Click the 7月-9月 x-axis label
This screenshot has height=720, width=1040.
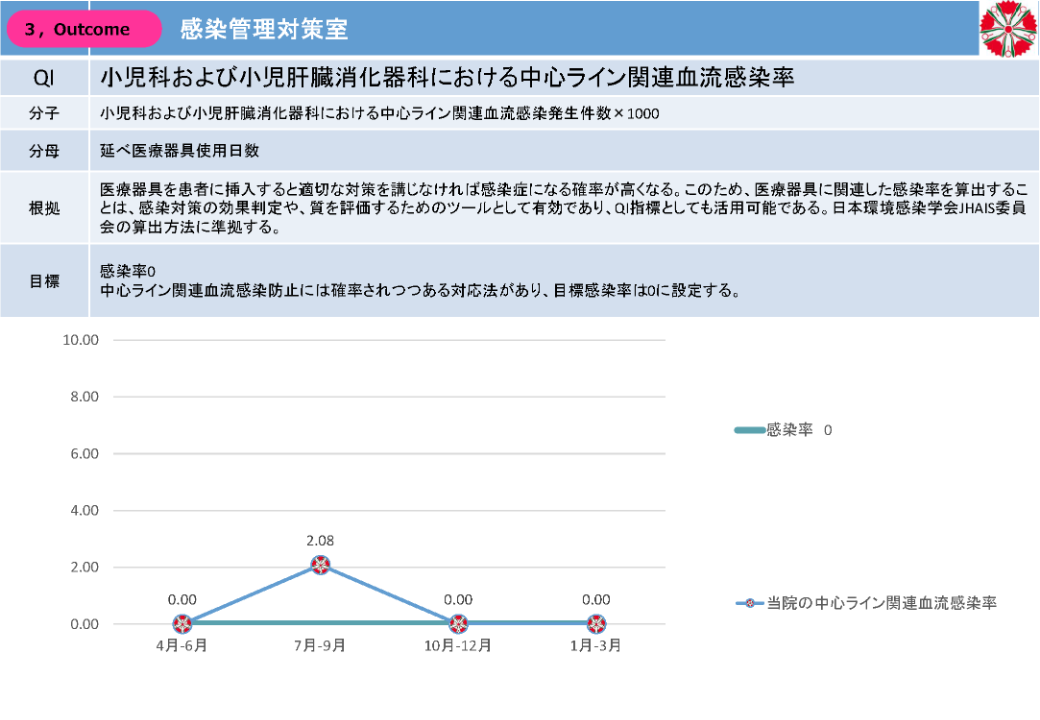click(320, 646)
